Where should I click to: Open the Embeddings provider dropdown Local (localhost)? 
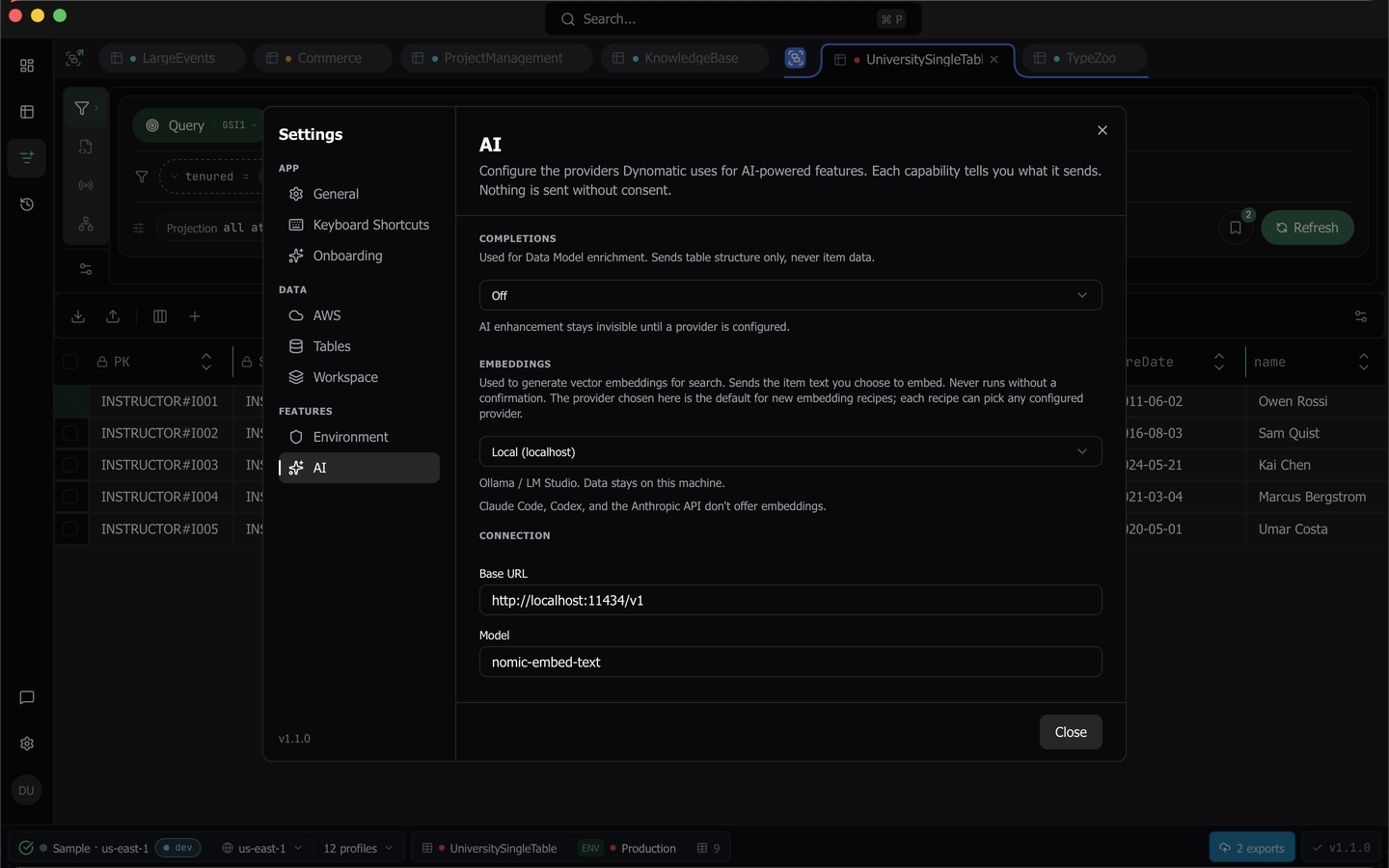(790, 451)
